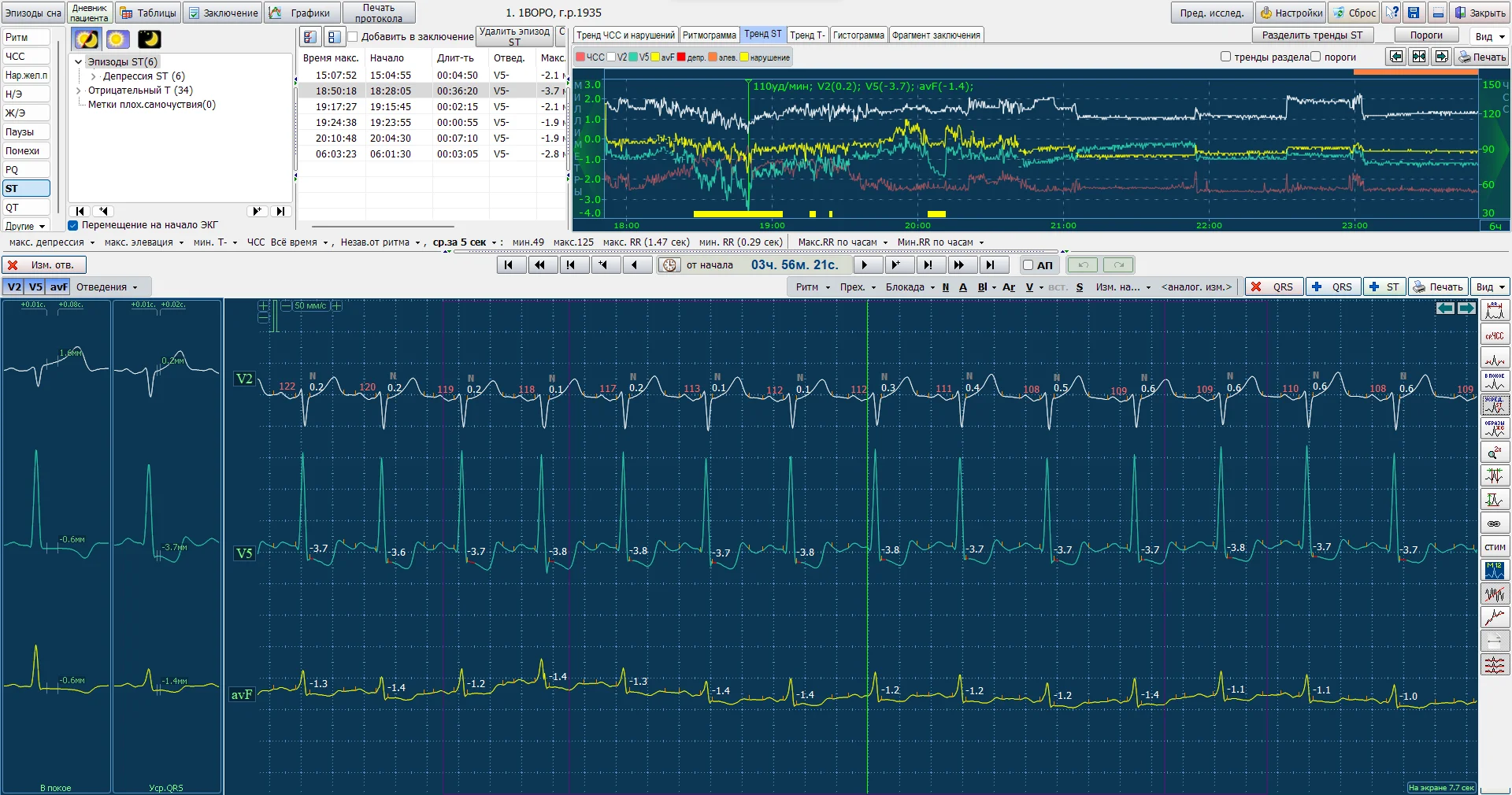The image size is (1512, 795).
Task: Enable 'Добавить в заключение' checkbox
Action: 353,36
